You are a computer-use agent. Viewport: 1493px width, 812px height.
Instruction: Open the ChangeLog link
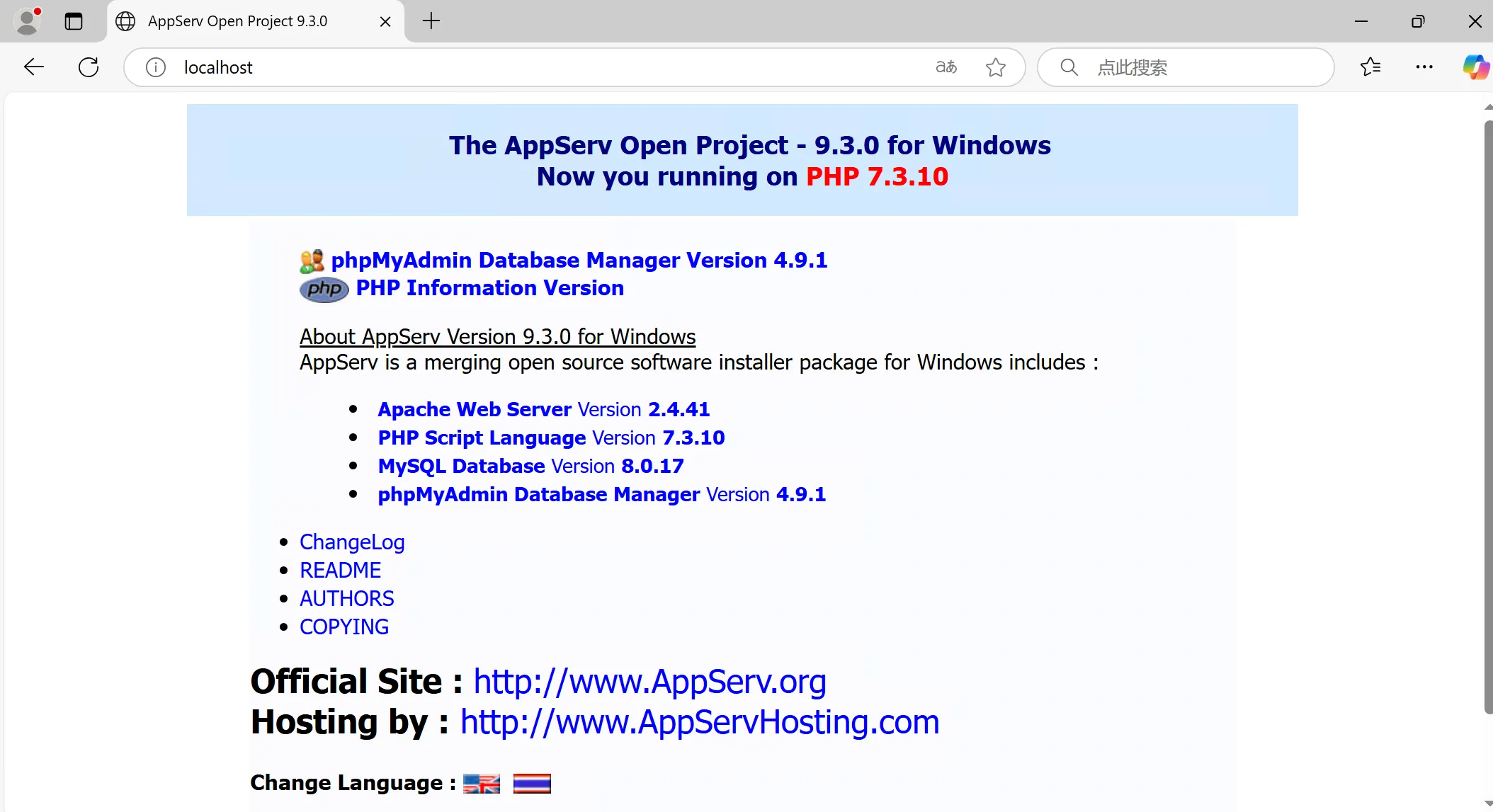tap(352, 542)
